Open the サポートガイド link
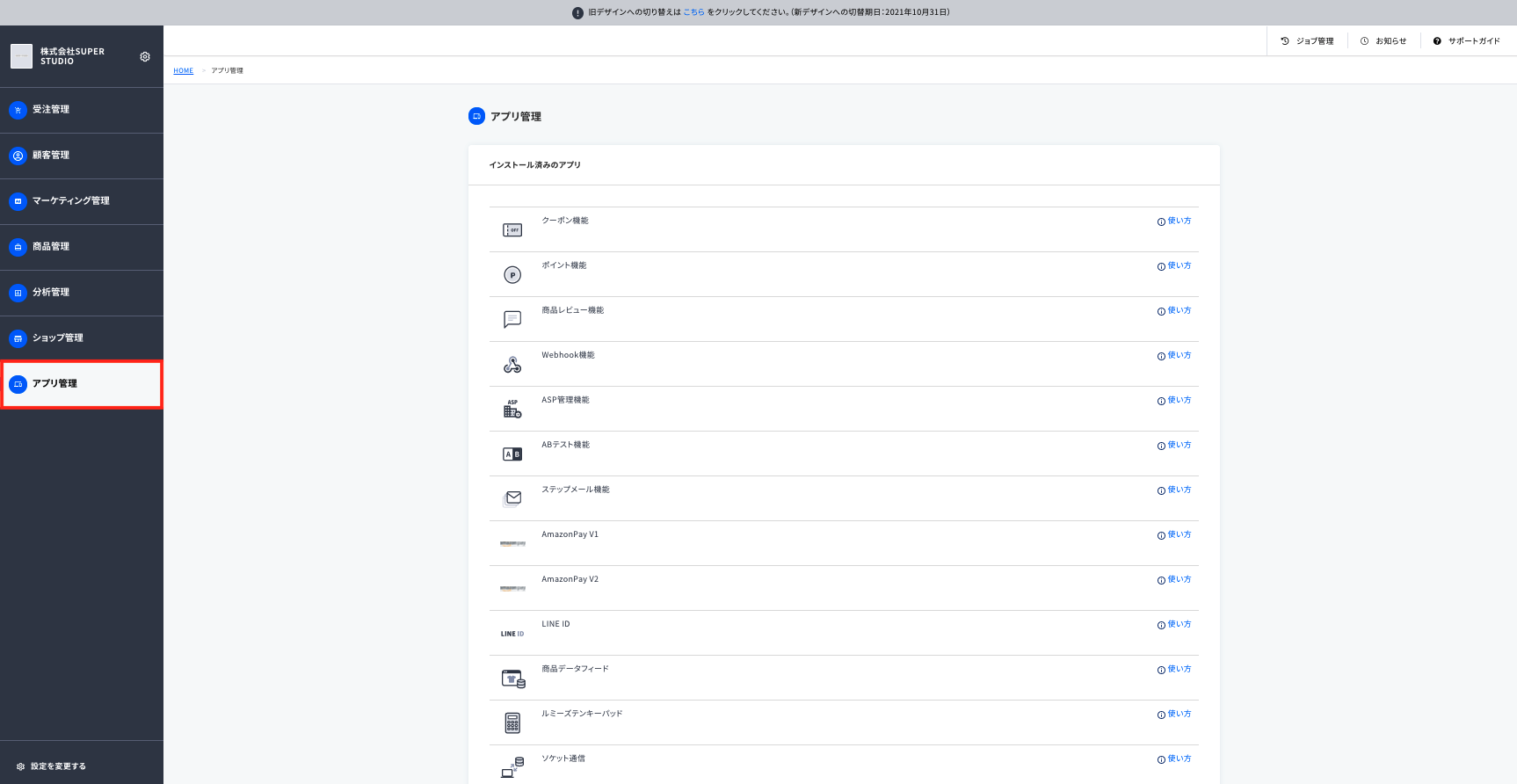The width and height of the screenshot is (1517, 784). (x=1467, y=41)
